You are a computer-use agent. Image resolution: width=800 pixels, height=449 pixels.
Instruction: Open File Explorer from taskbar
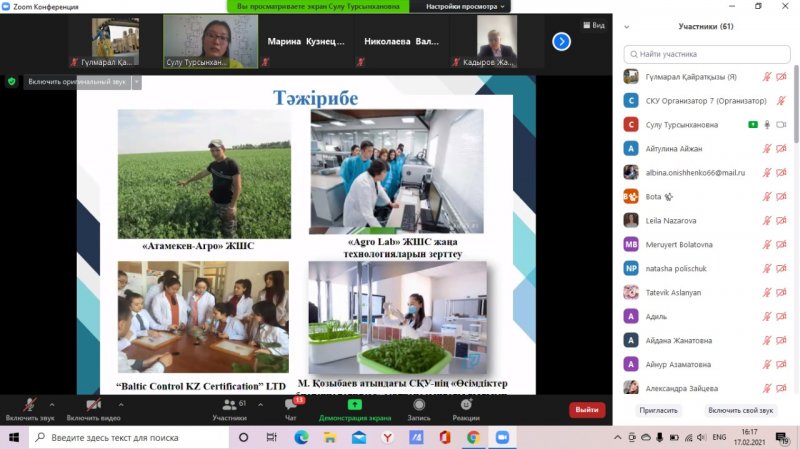[x=330, y=437]
